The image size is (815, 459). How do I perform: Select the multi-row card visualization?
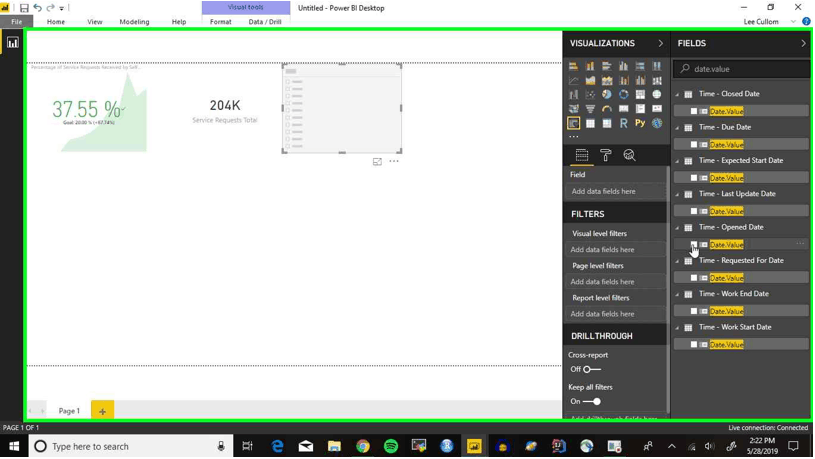640,109
